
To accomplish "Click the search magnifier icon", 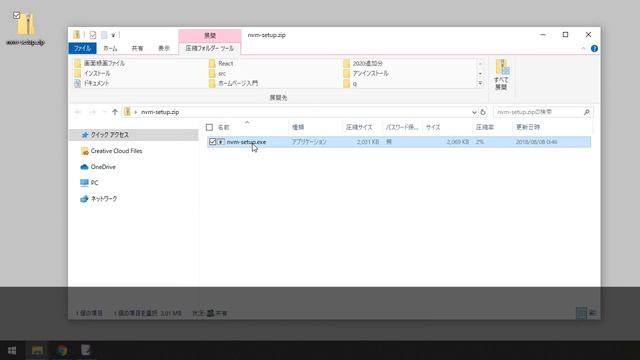I will coord(587,112).
